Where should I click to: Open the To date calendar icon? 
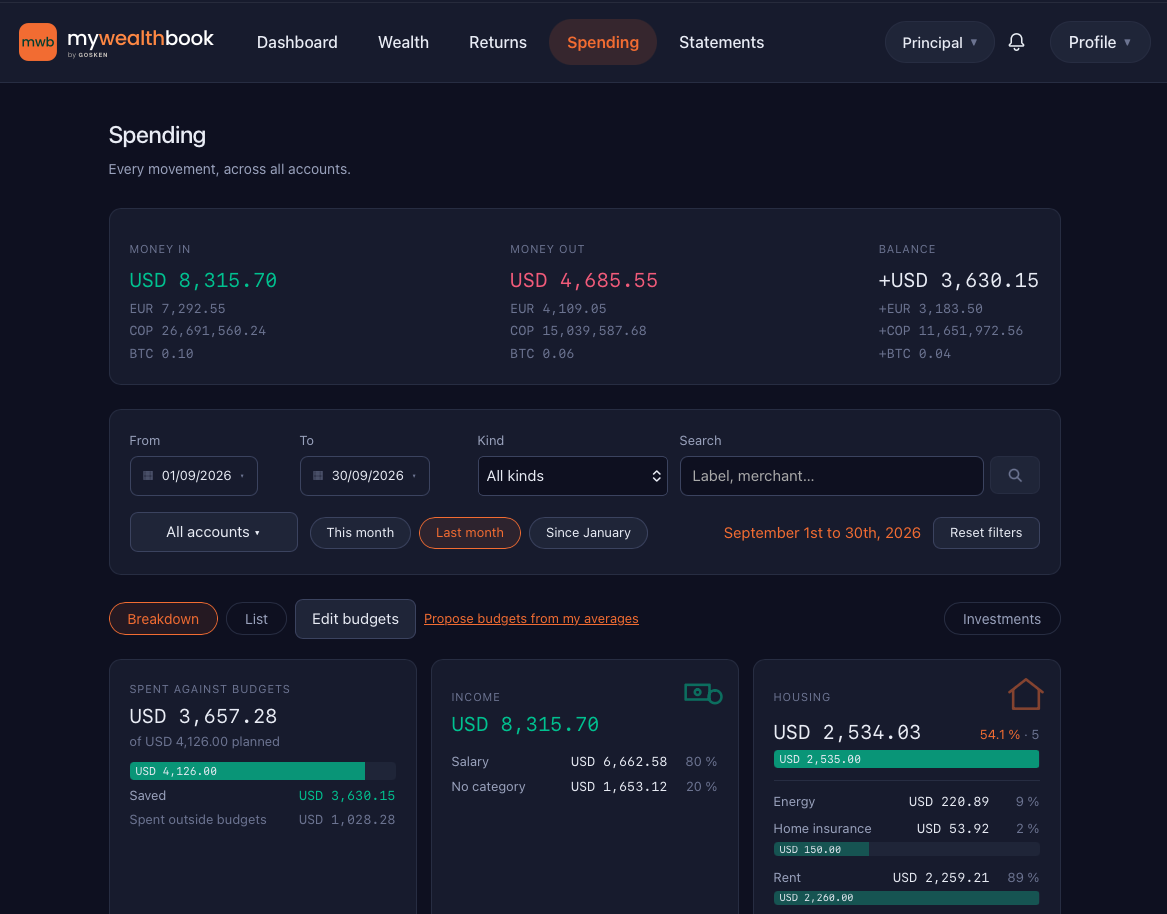318,476
